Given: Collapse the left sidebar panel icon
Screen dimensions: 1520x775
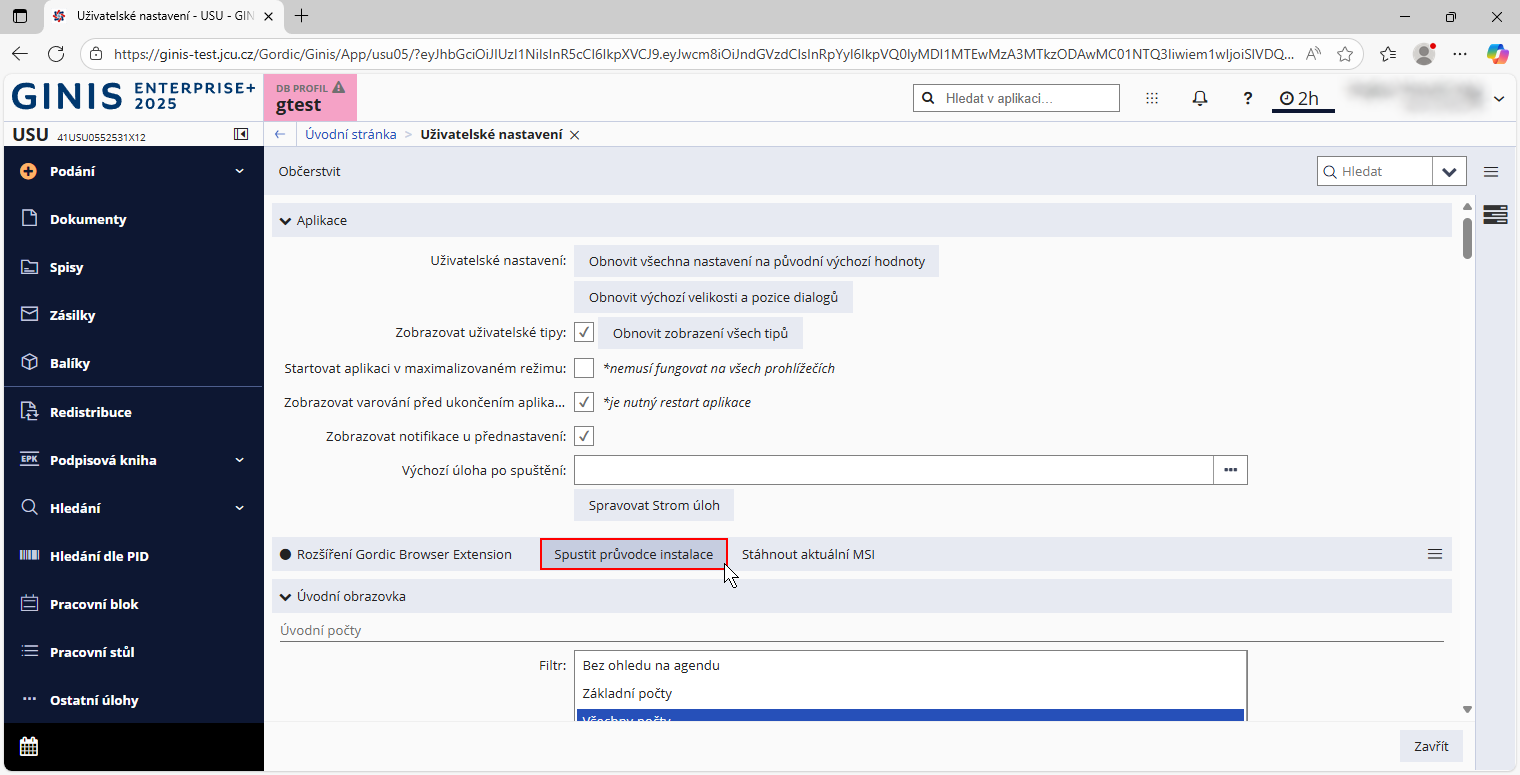Looking at the screenshot, I should coord(241,134).
